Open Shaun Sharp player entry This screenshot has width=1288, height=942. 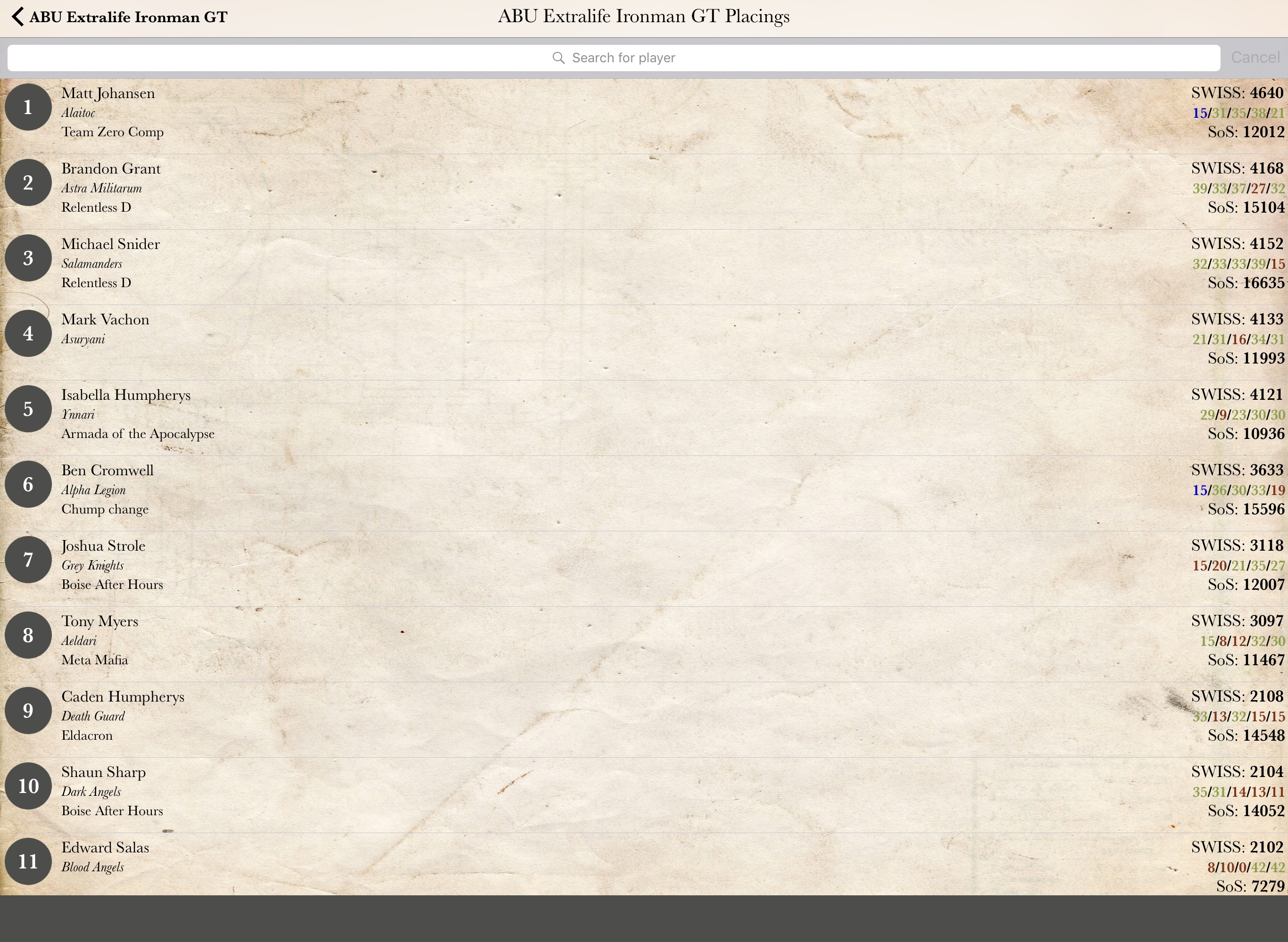[644, 795]
